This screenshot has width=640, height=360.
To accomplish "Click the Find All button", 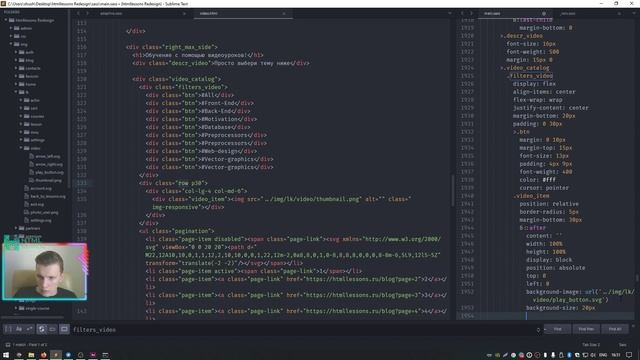I will point(615,329).
